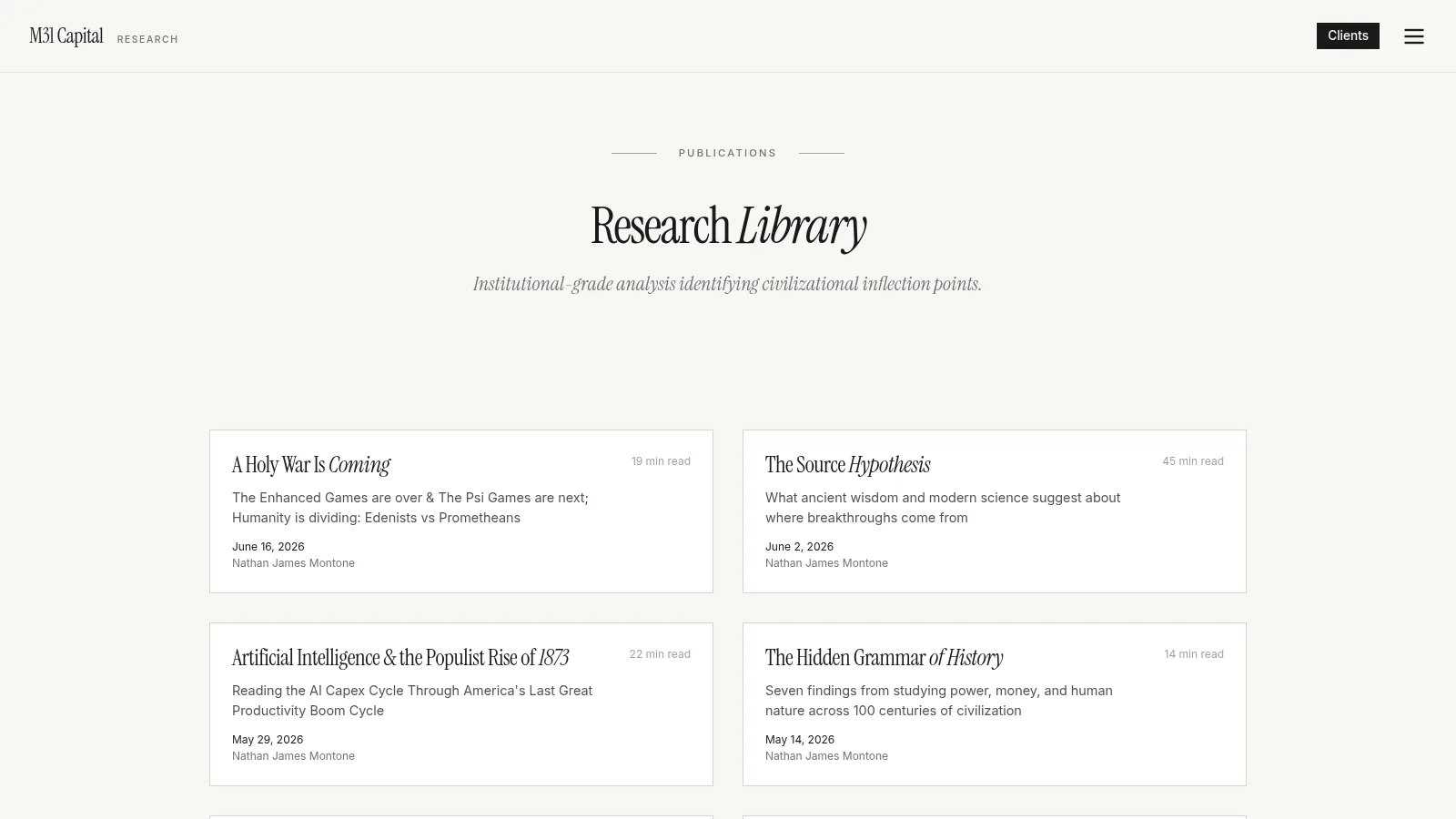This screenshot has height=819, width=1456.
Task: Click the date "May 29, 2026"
Action: (268, 740)
